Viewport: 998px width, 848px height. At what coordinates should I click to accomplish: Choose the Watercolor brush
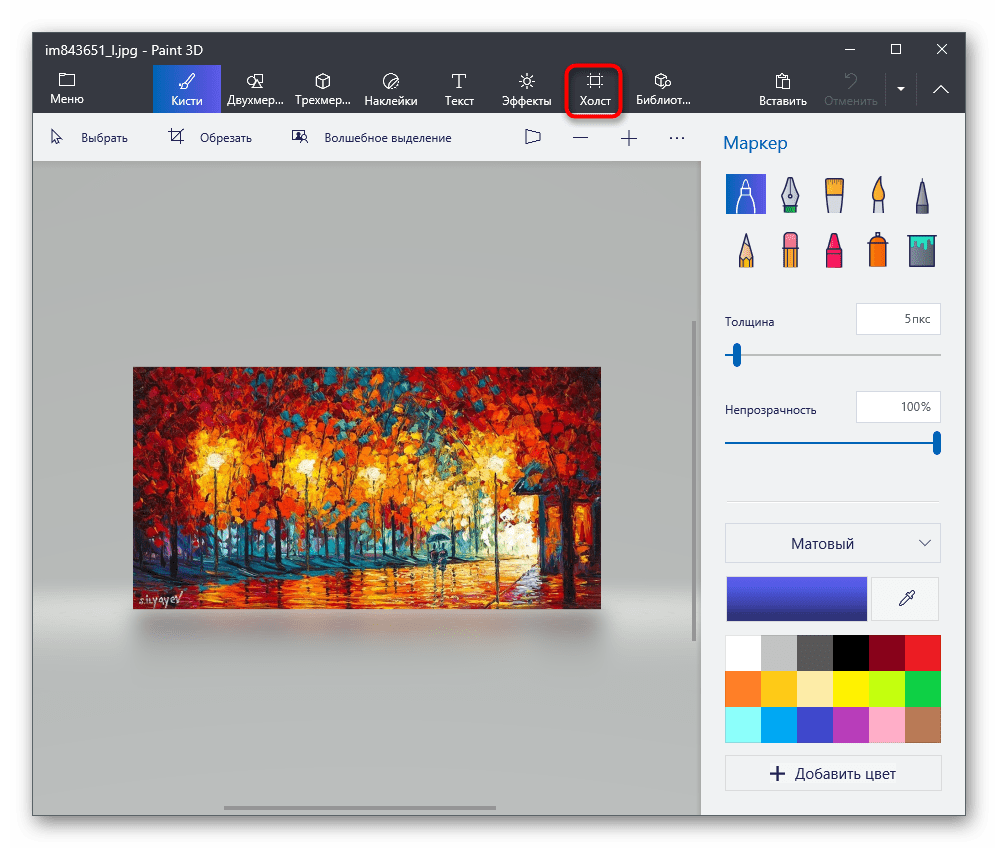click(877, 194)
